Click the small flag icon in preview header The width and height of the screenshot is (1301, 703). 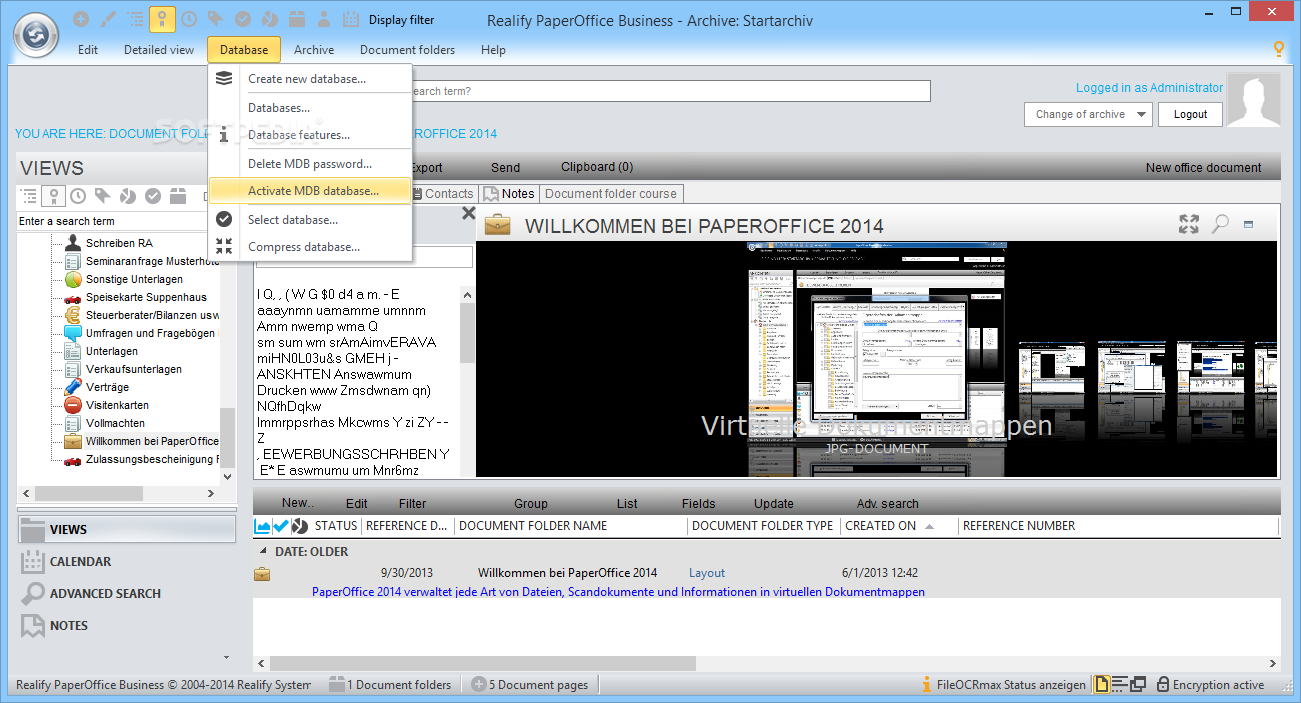tap(1249, 224)
